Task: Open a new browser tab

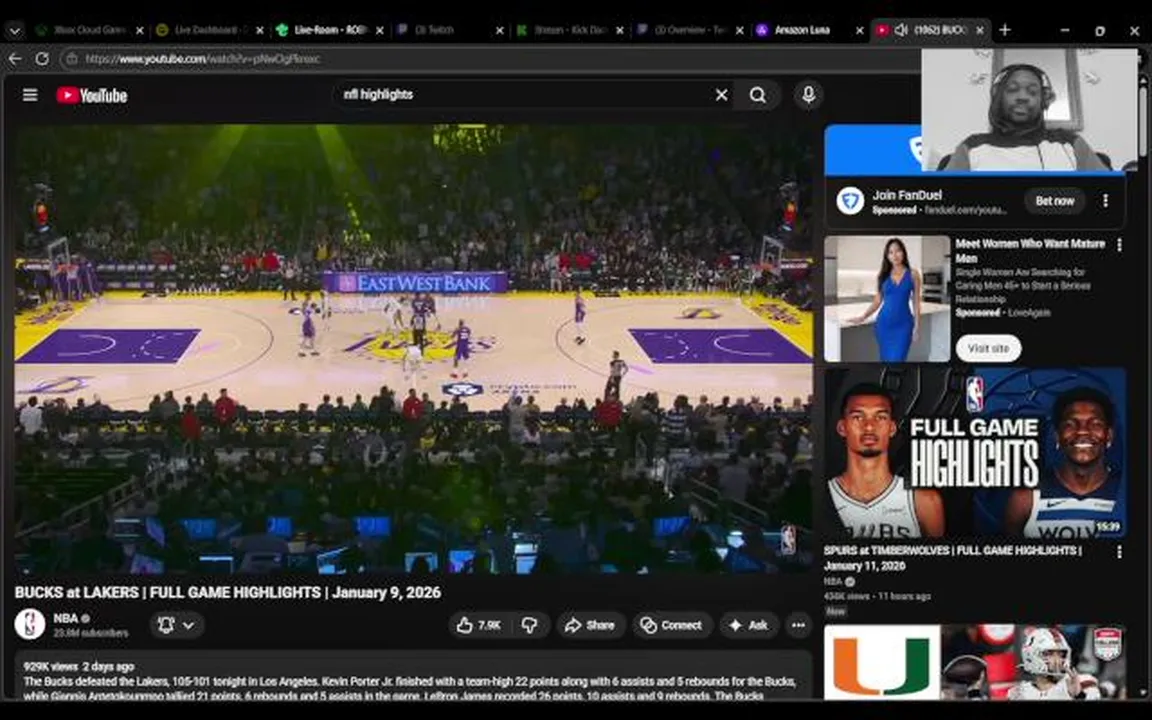Action: click(1004, 30)
